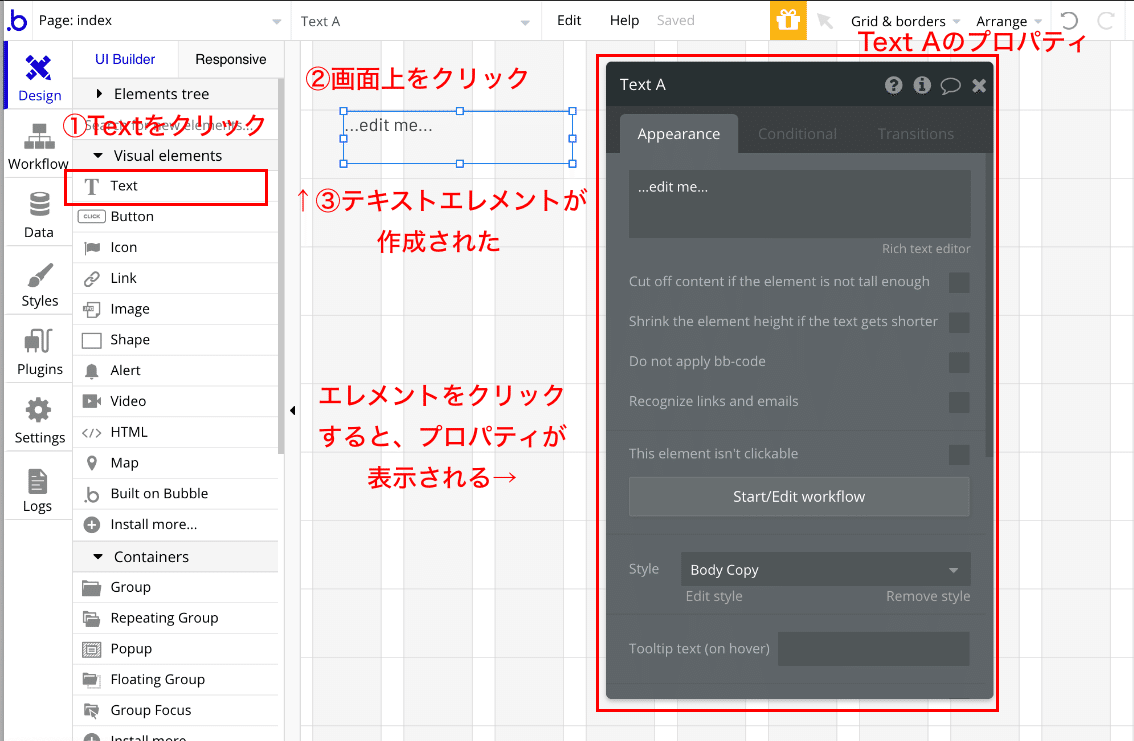
Task: Open the Workflow section
Action: pos(39,146)
